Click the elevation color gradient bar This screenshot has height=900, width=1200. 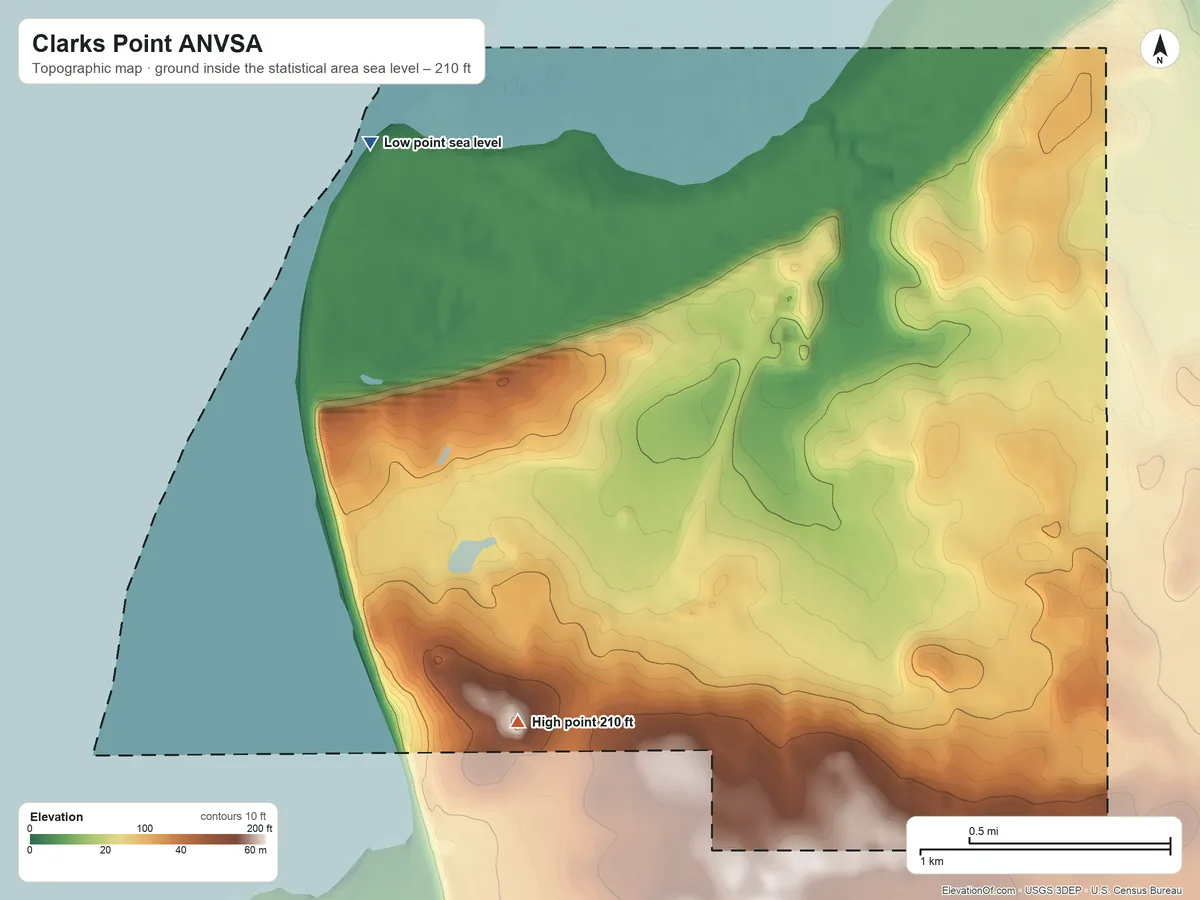(148, 839)
